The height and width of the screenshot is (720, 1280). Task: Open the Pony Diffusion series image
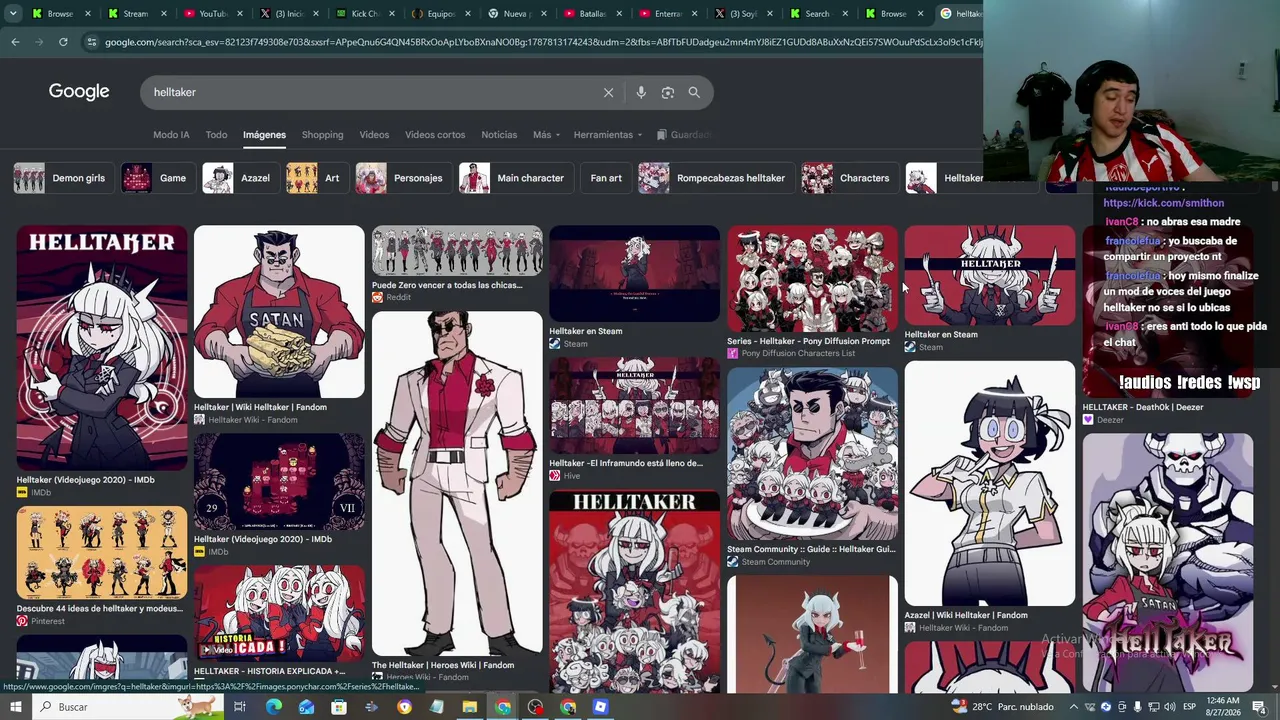(x=812, y=279)
